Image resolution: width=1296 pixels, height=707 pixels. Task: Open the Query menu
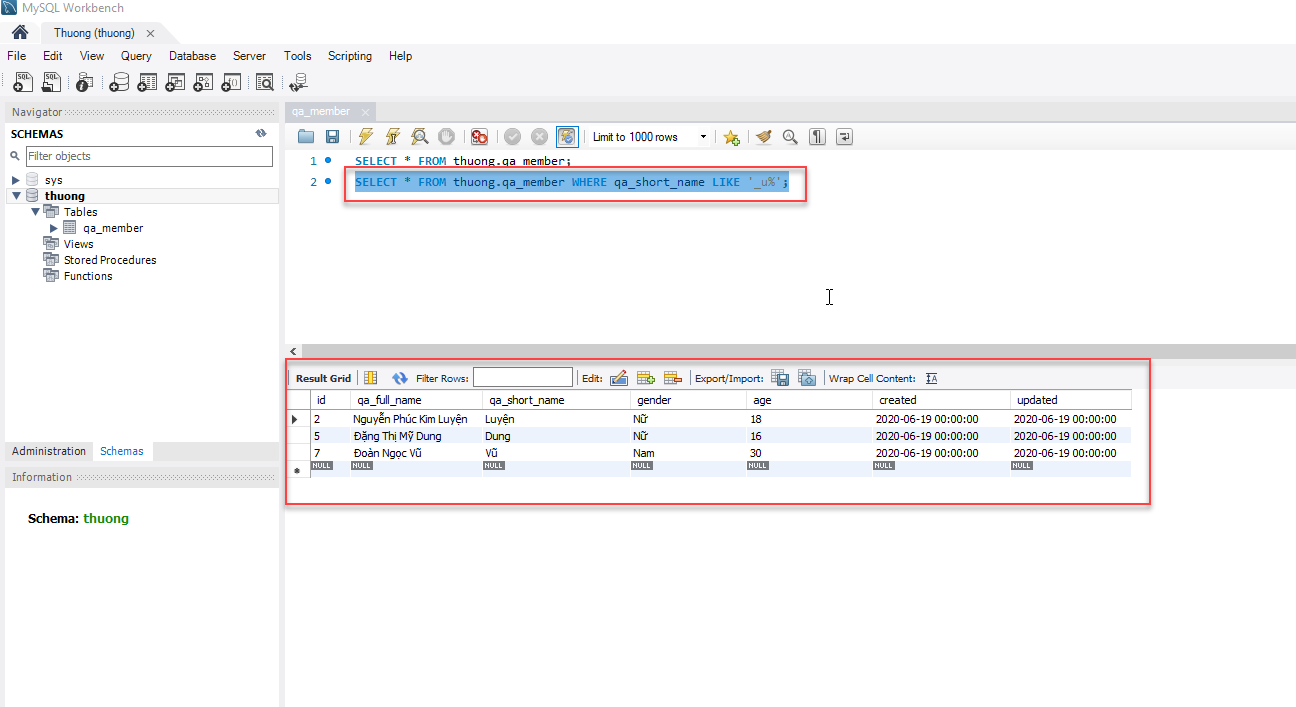[136, 56]
